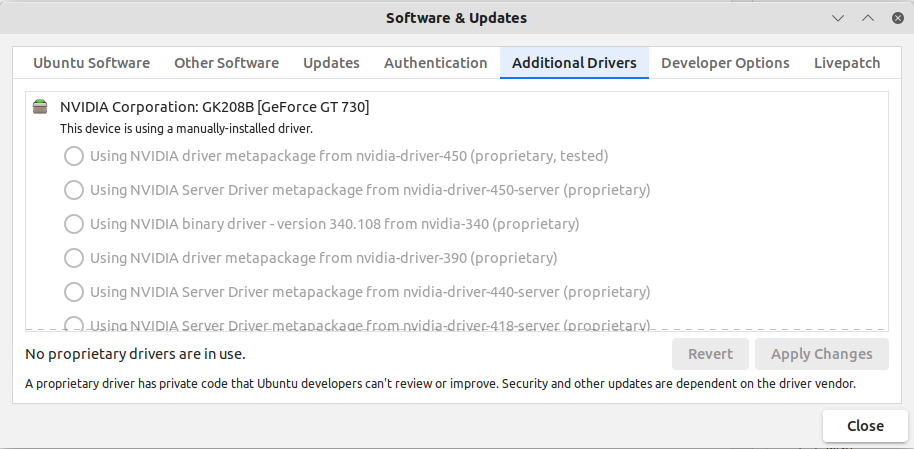Click the Apply Changes button
The height and width of the screenshot is (449, 914).
[x=821, y=354]
